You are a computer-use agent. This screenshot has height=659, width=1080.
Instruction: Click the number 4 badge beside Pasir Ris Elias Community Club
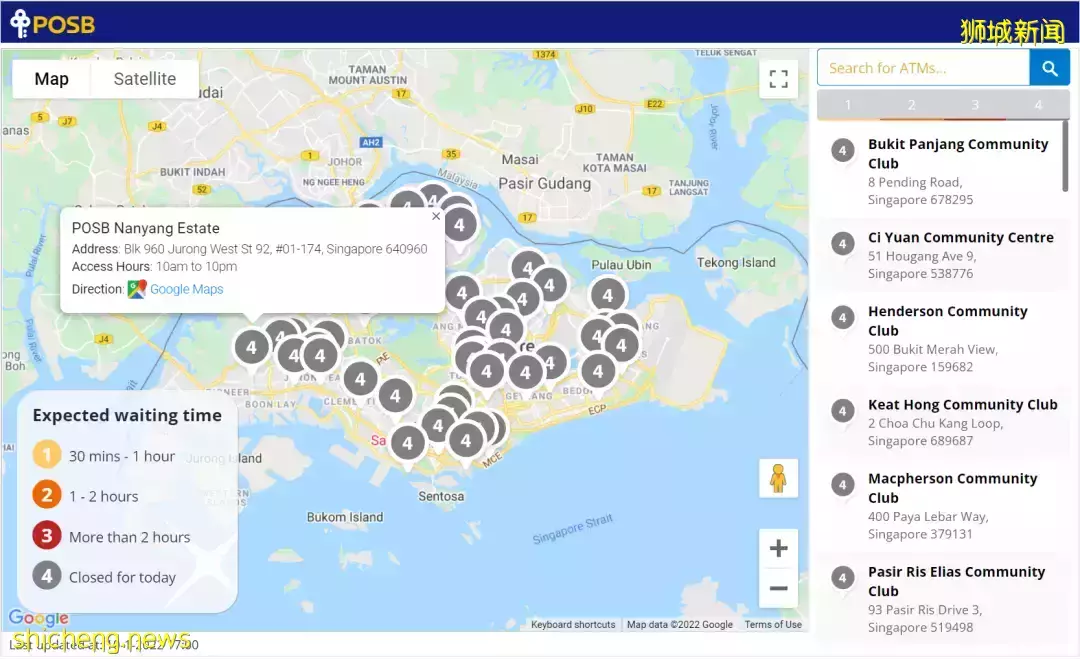click(x=842, y=578)
